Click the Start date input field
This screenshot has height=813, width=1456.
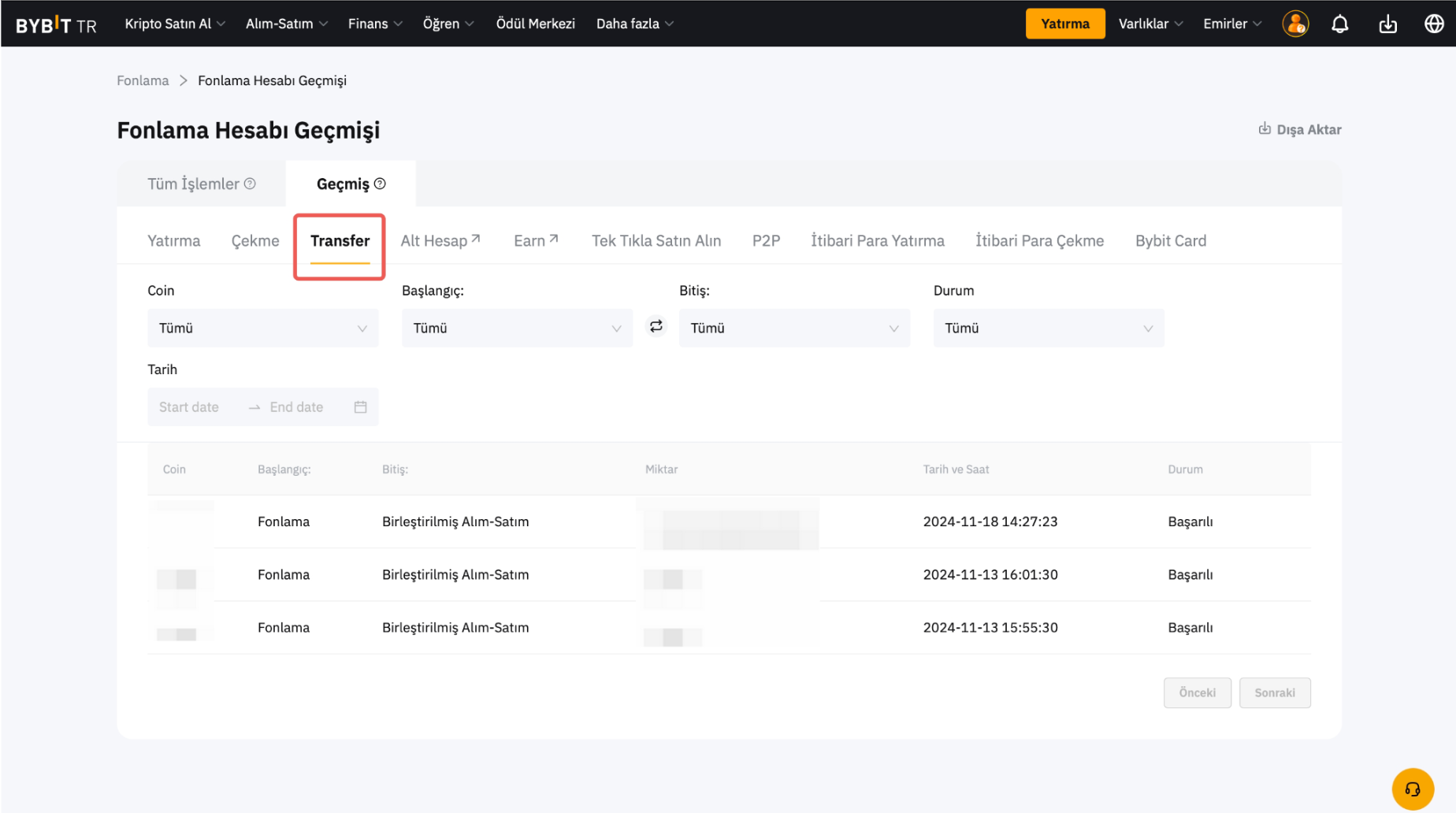(190, 407)
